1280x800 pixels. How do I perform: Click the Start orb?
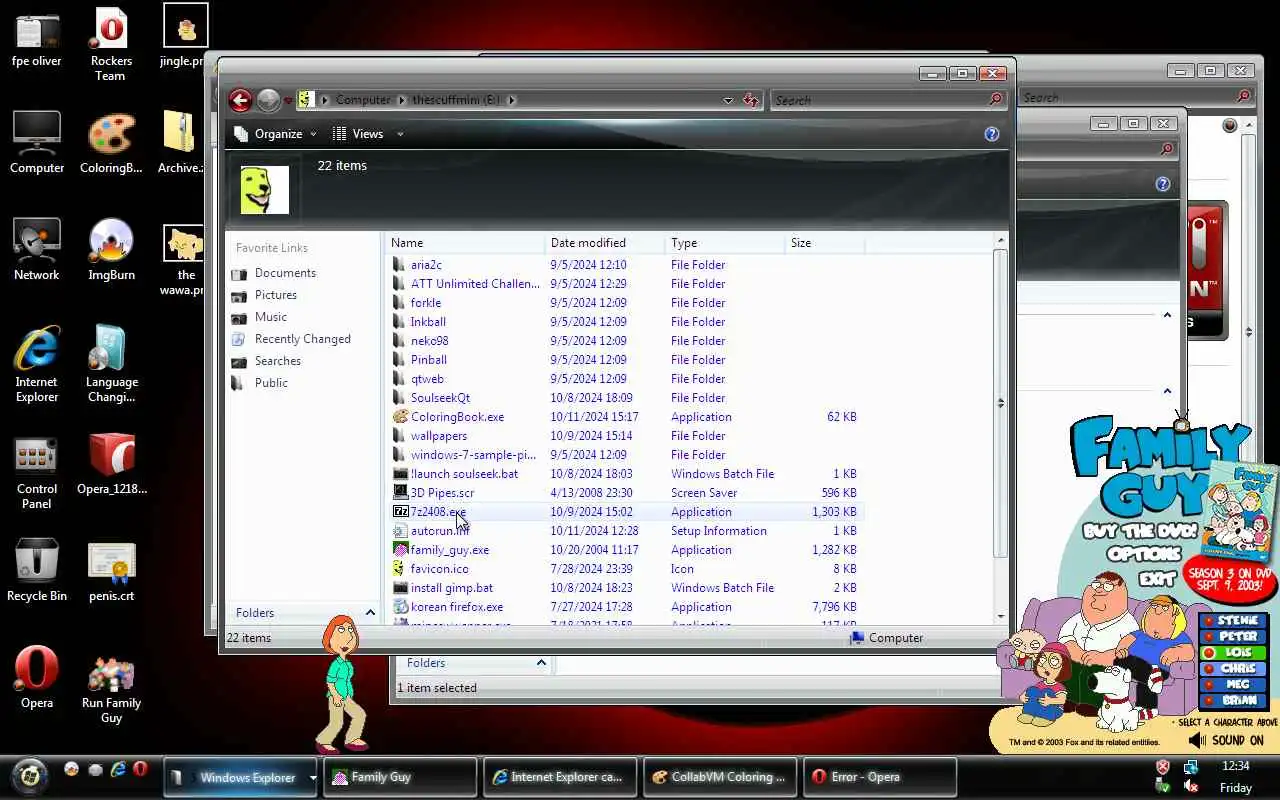point(30,776)
